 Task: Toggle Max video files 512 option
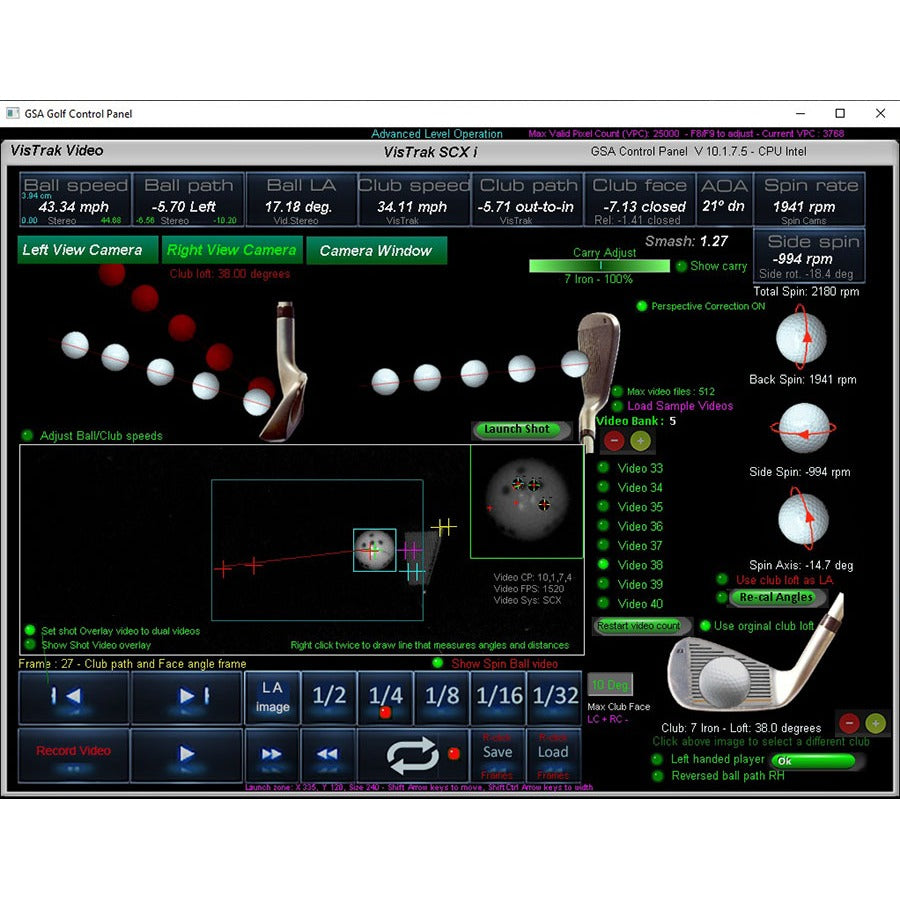tap(617, 392)
